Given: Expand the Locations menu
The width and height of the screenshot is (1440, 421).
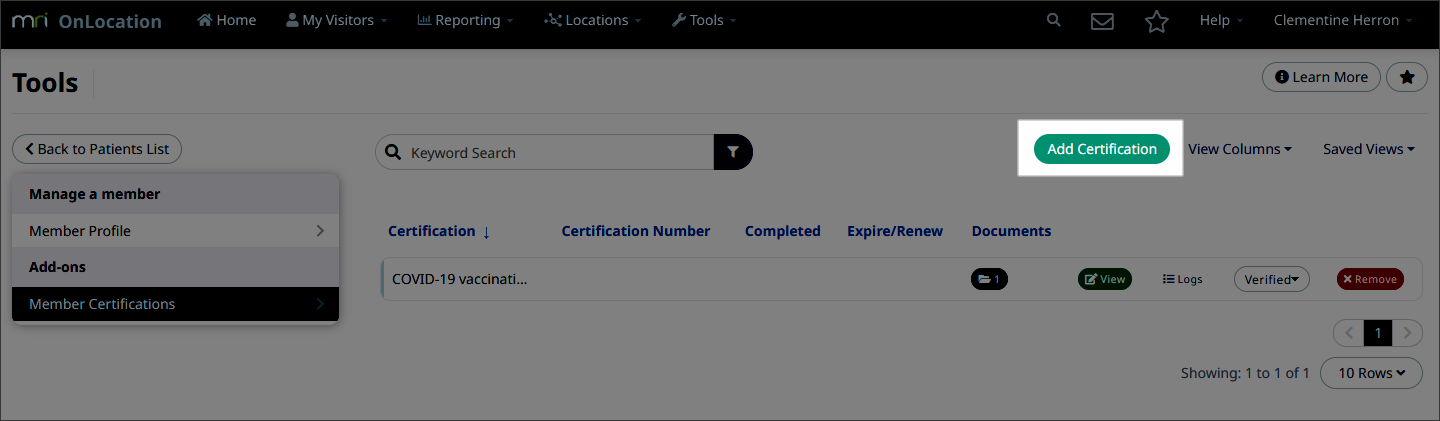Looking at the screenshot, I should tap(593, 20).
